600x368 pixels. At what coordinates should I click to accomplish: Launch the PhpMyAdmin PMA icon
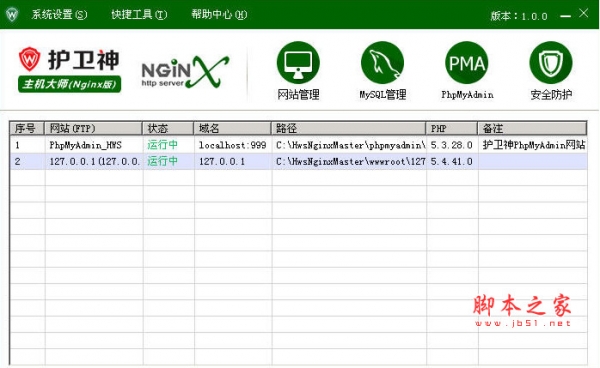coord(466,63)
